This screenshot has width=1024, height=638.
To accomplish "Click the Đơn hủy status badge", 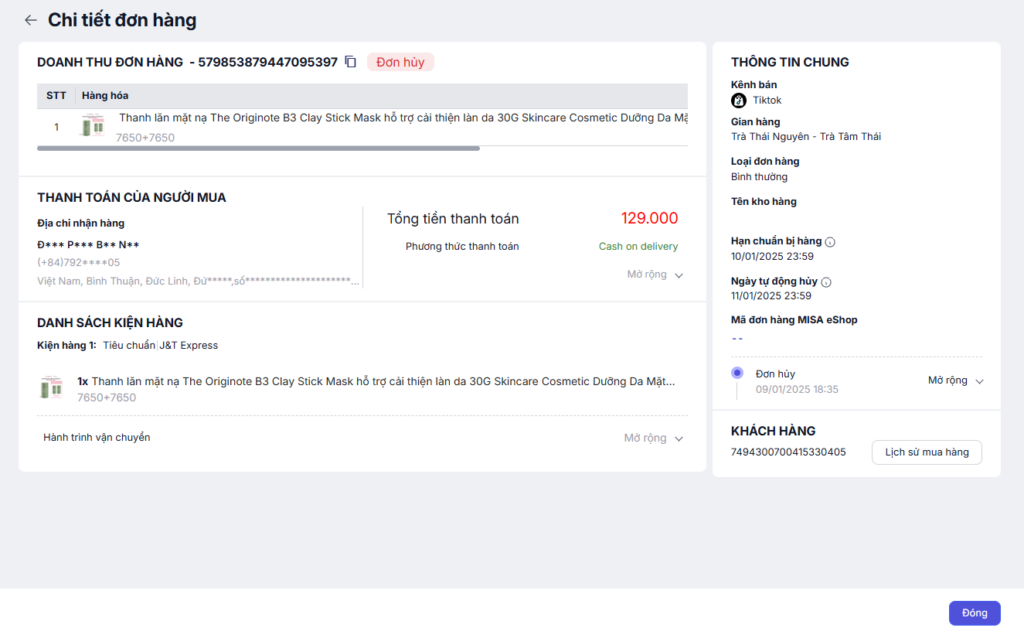I will (x=400, y=62).
